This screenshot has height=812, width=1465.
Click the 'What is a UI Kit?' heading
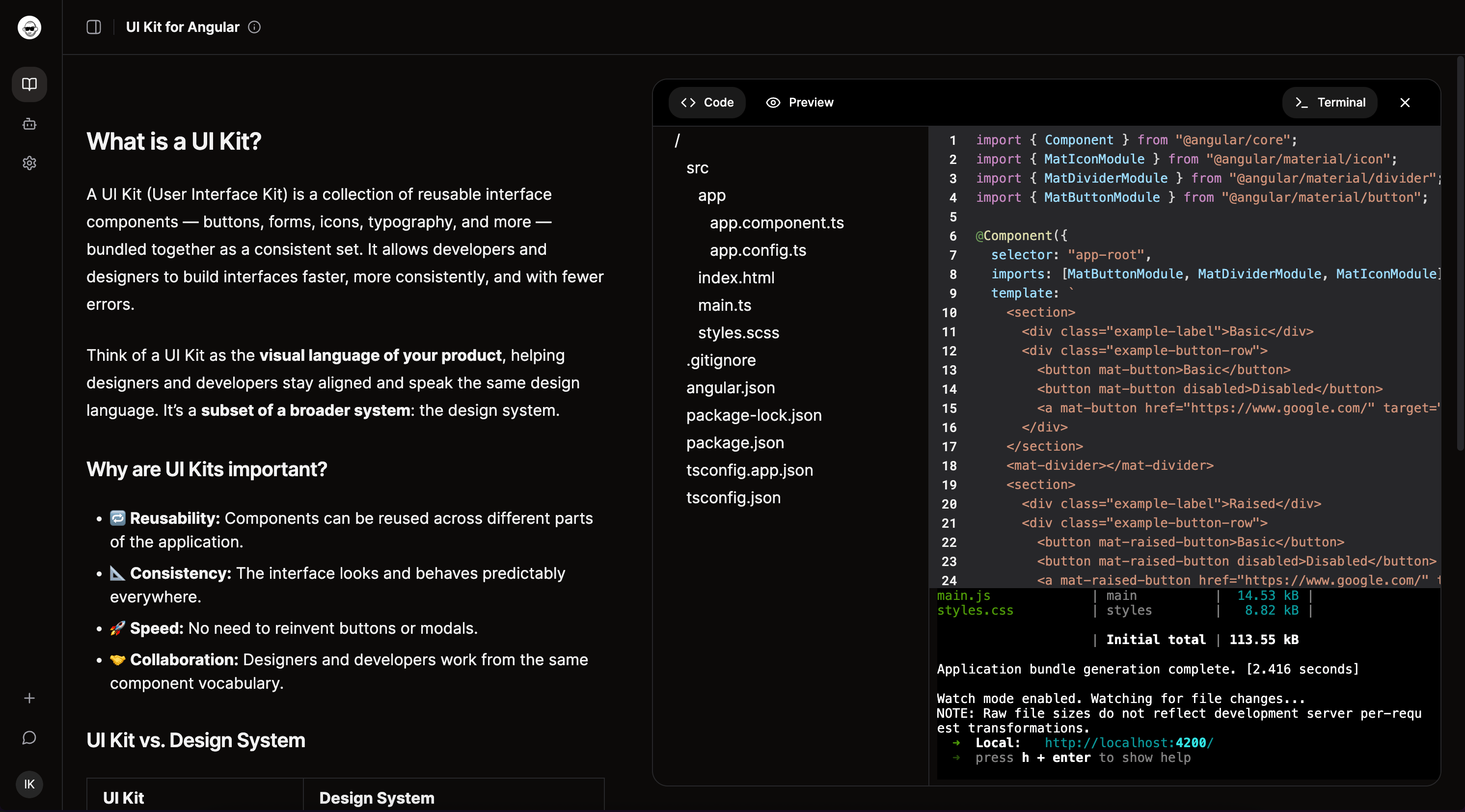point(174,141)
